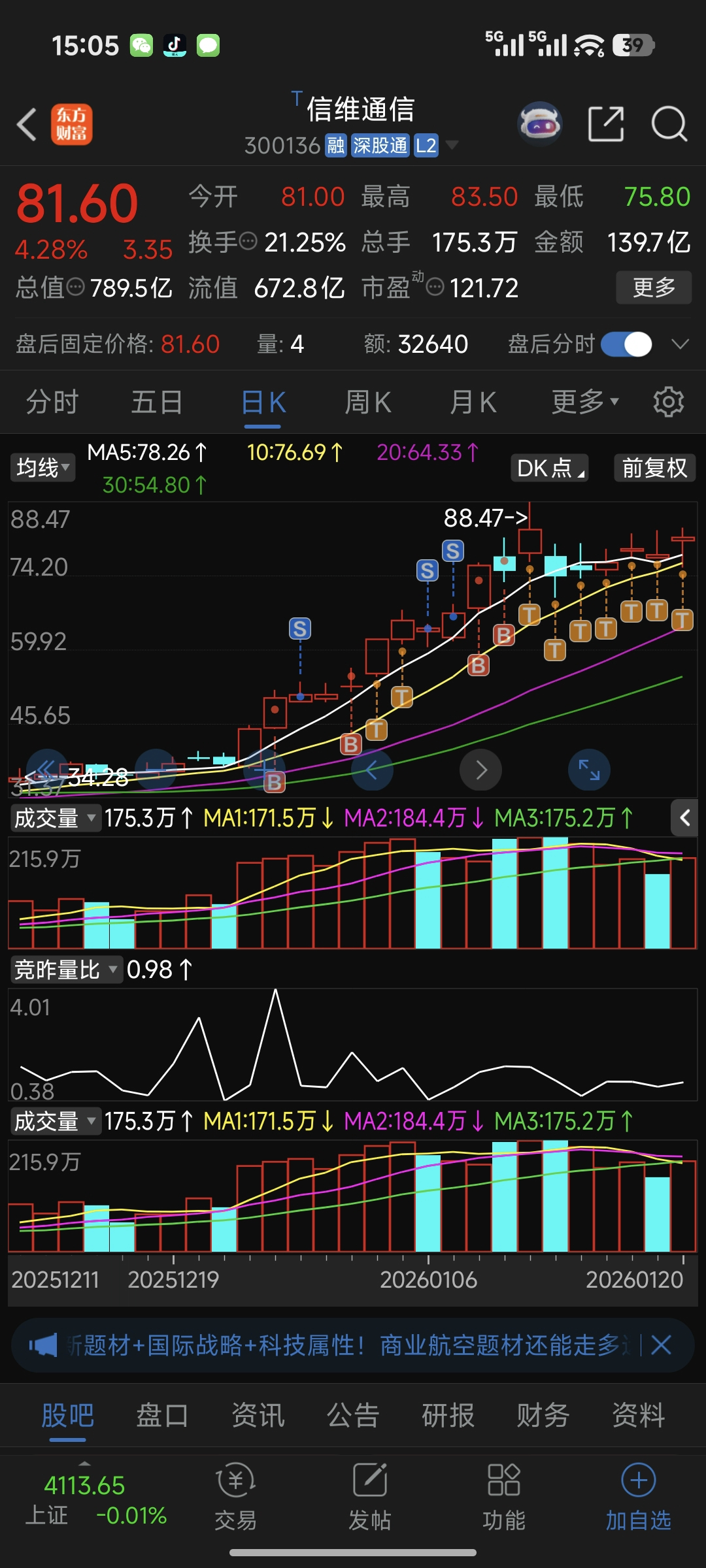Expand the L2 level dropdown arrow
Image resolution: width=706 pixels, height=1568 pixels.
click(452, 144)
